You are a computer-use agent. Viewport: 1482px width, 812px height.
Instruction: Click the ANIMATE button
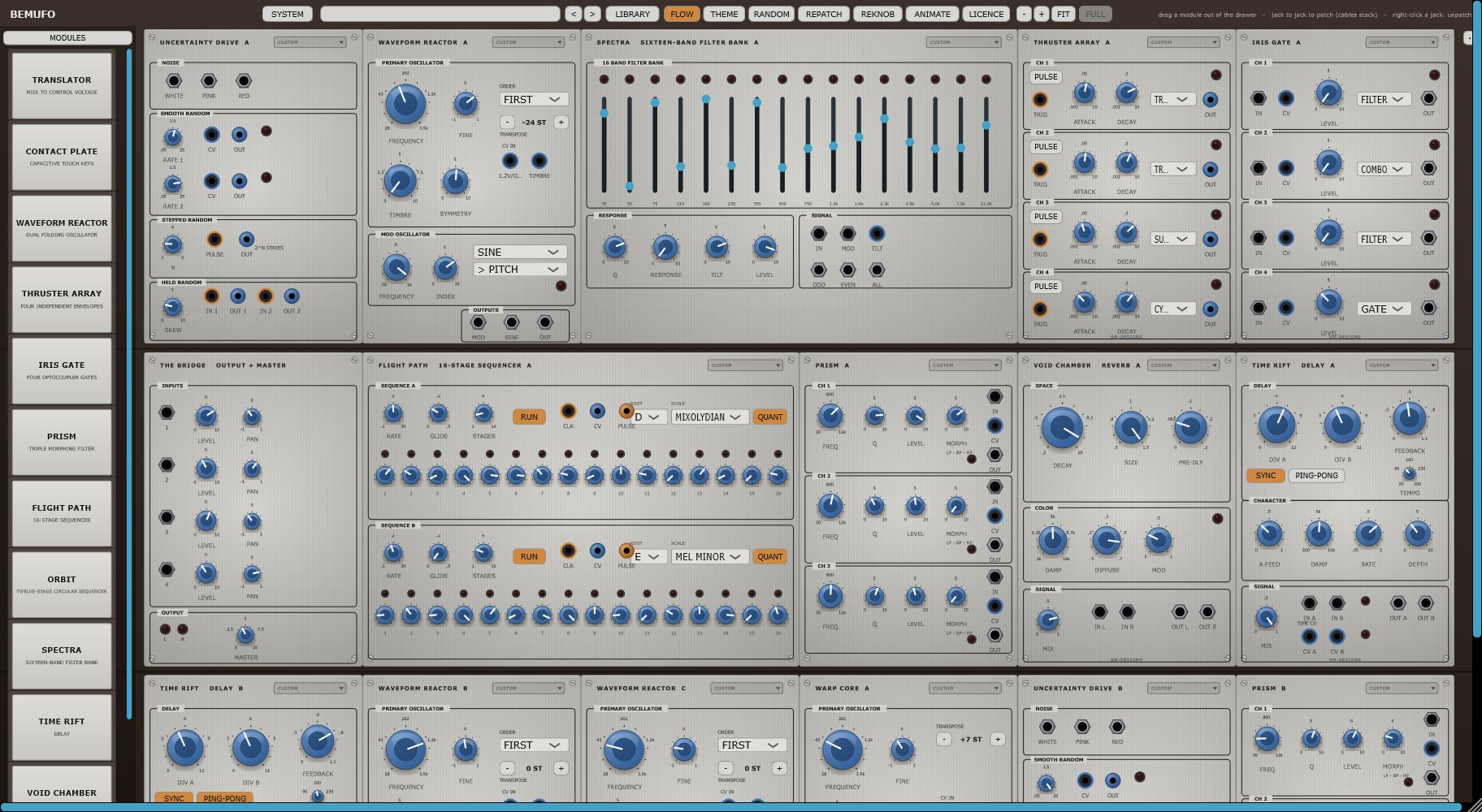(x=932, y=14)
